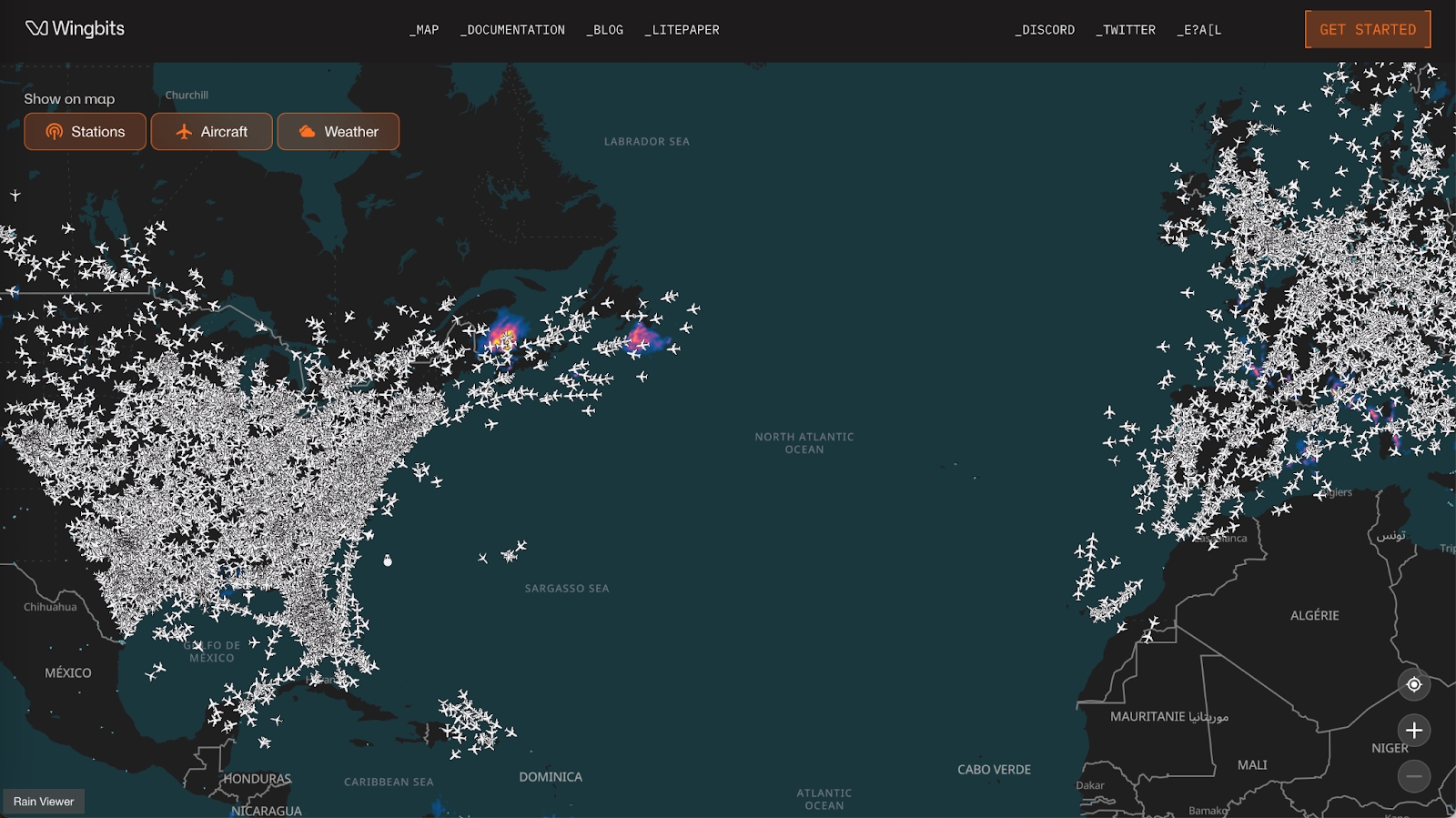Image resolution: width=1456 pixels, height=818 pixels.
Task: Click the Churchill town label
Action: pyautogui.click(x=187, y=96)
